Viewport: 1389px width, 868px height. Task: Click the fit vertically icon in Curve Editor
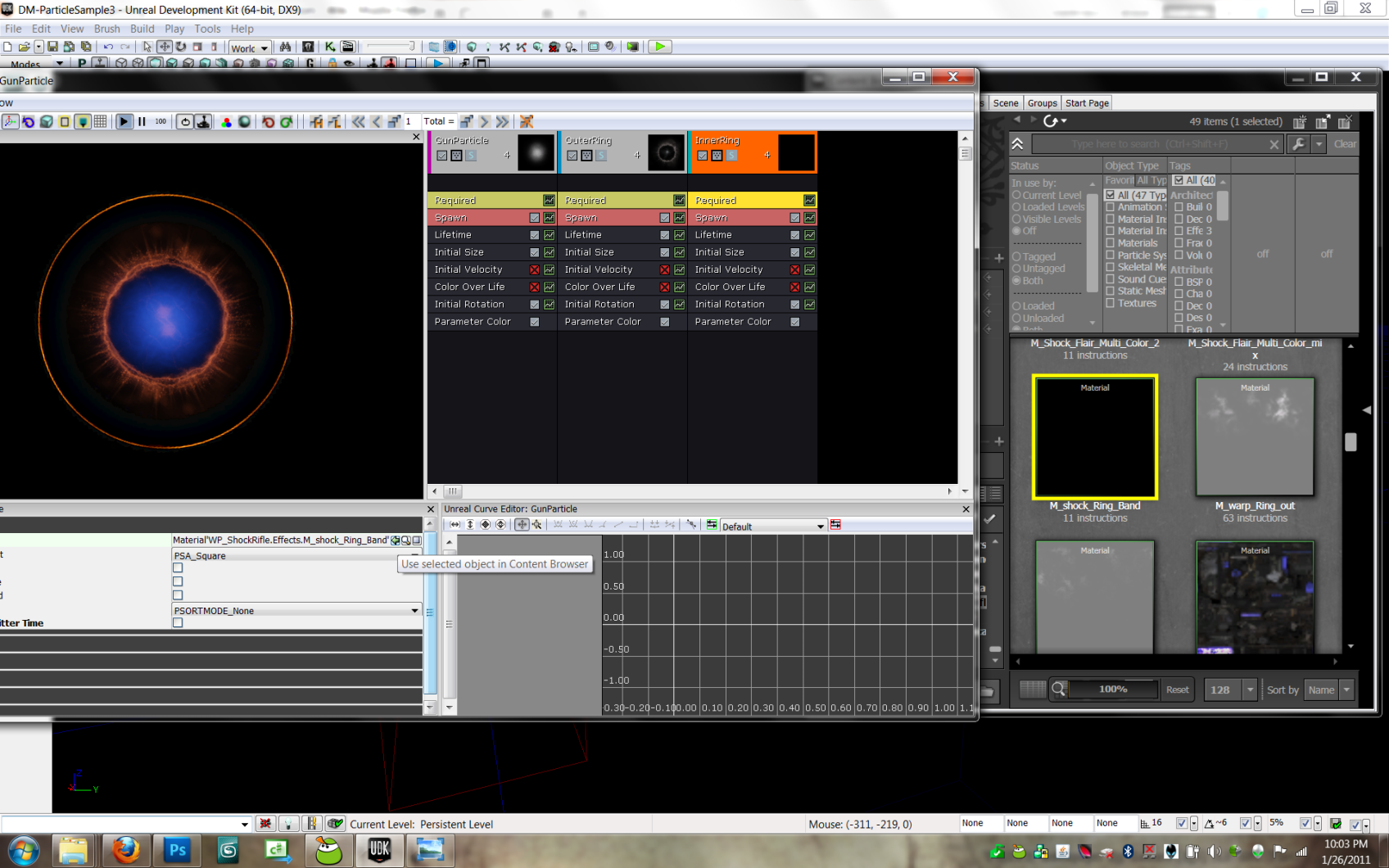pos(470,525)
